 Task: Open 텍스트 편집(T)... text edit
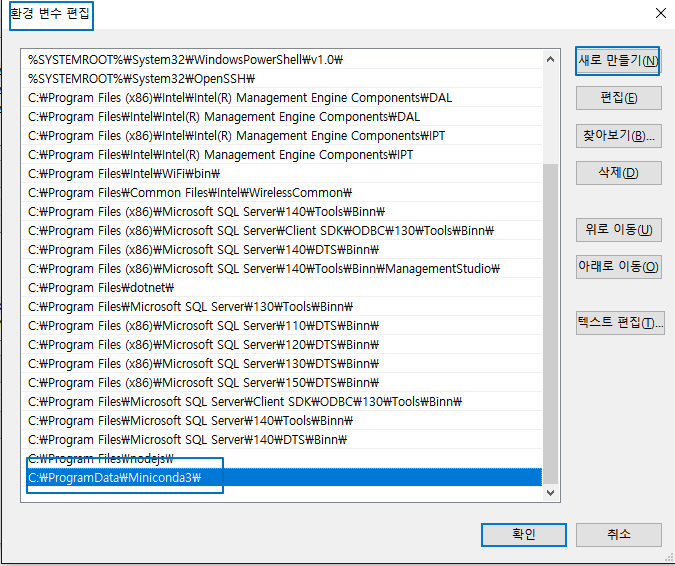click(x=620, y=323)
